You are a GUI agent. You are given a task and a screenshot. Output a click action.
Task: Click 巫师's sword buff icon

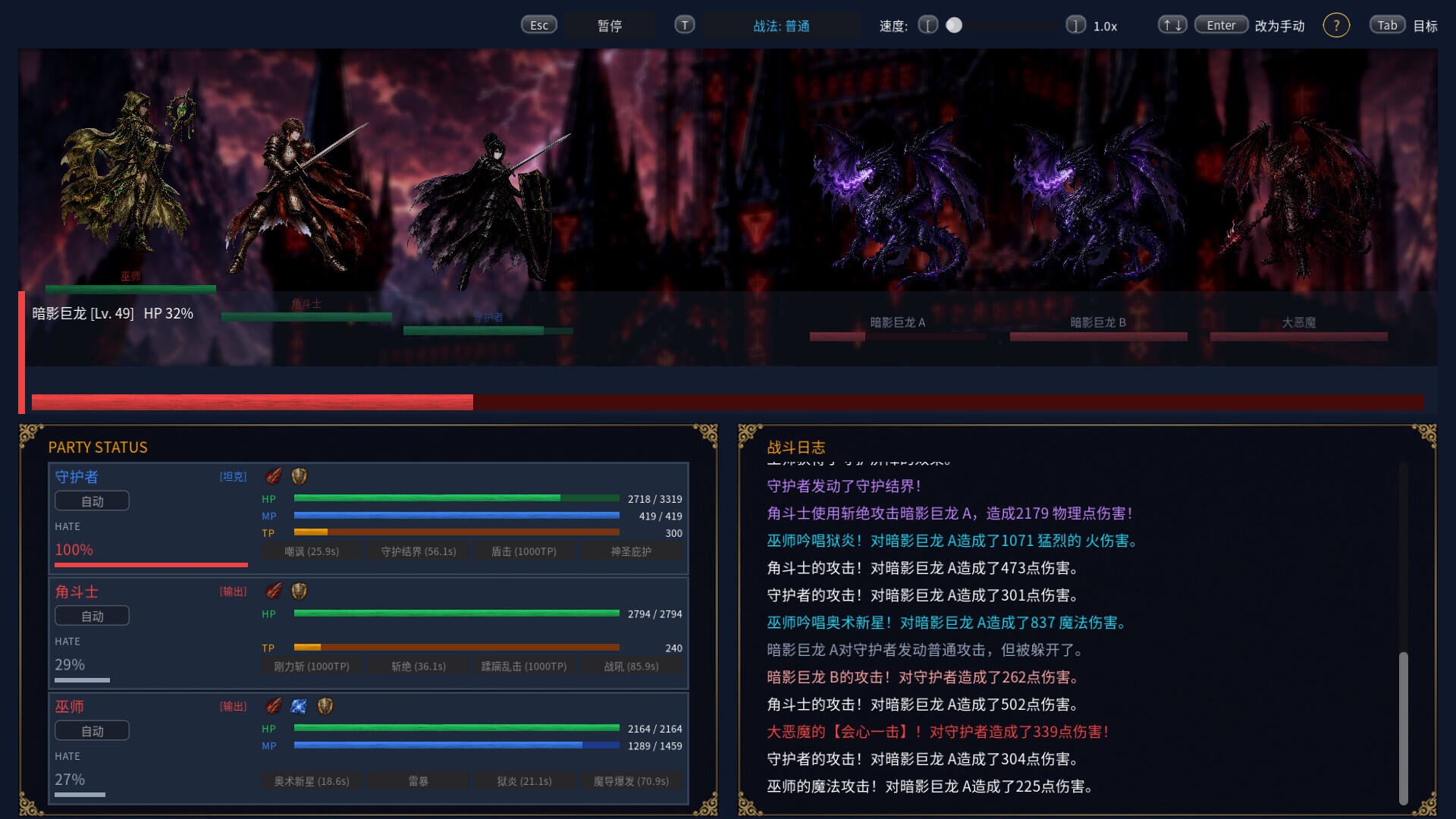[274, 706]
